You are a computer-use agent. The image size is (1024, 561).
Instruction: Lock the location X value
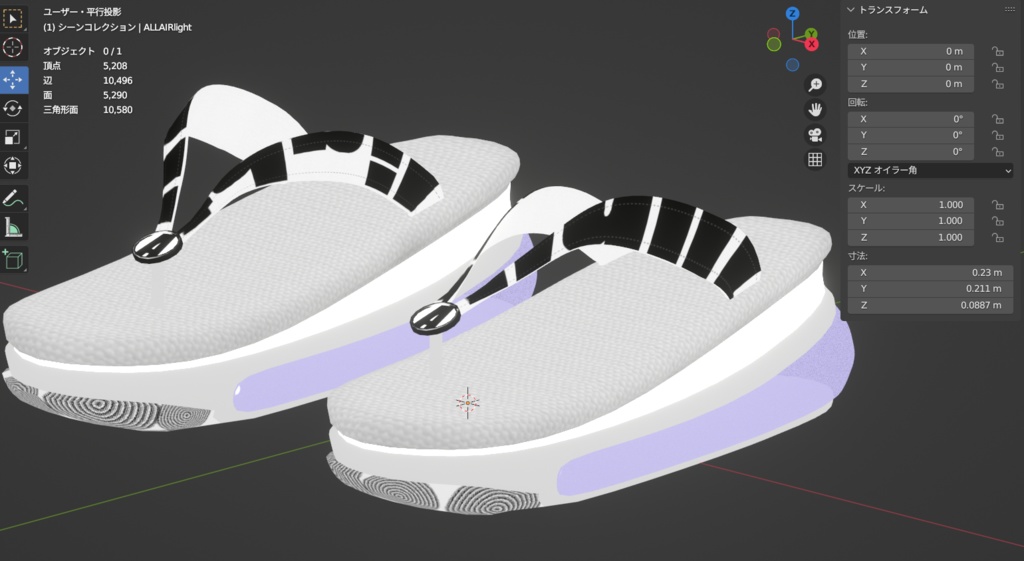pyautogui.click(x=997, y=51)
